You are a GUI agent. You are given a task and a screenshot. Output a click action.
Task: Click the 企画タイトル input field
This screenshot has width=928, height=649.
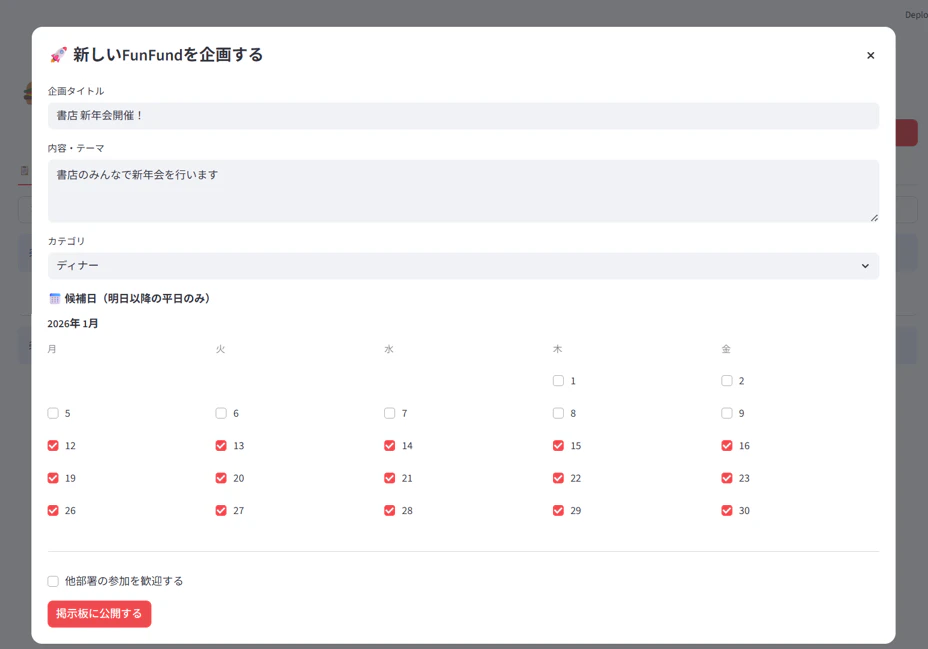463,116
